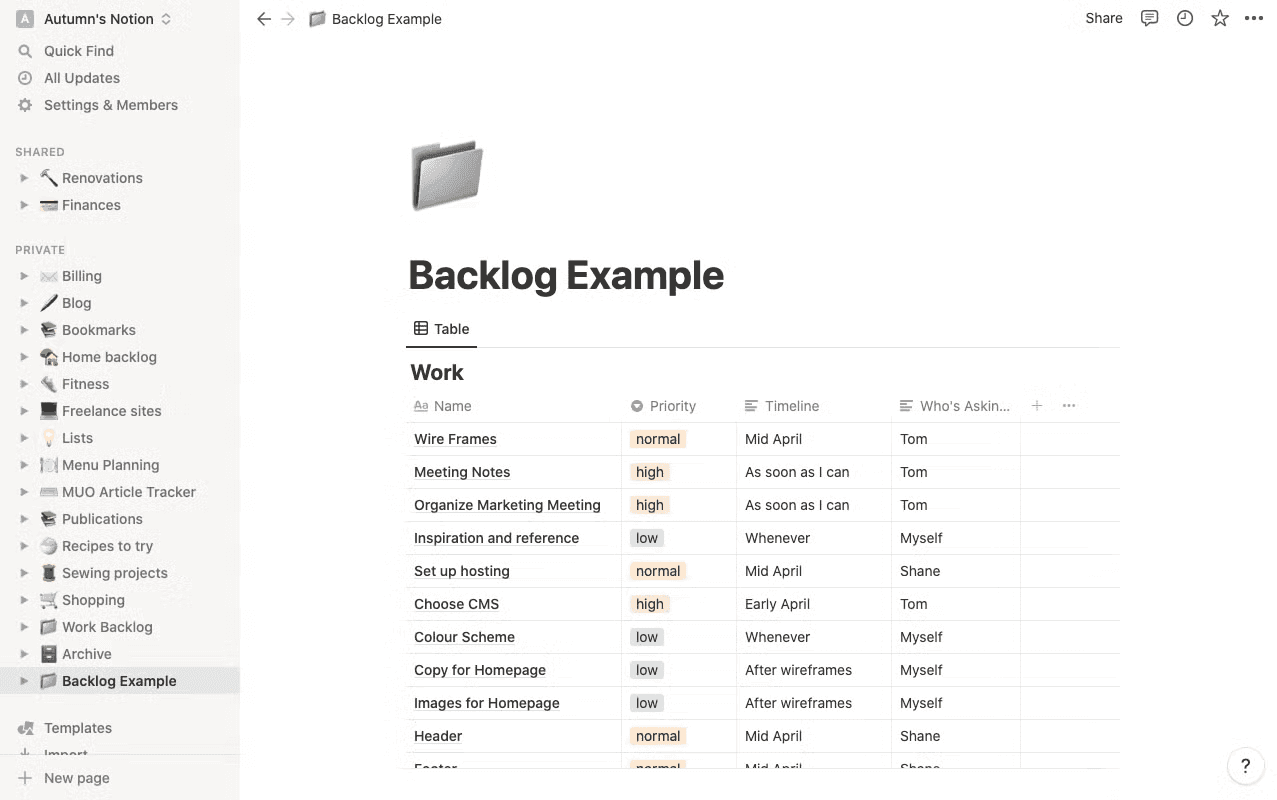The image size is (1277, 800).
Task: Open table column options with the small ellipsis
Action: (1069, 405)
